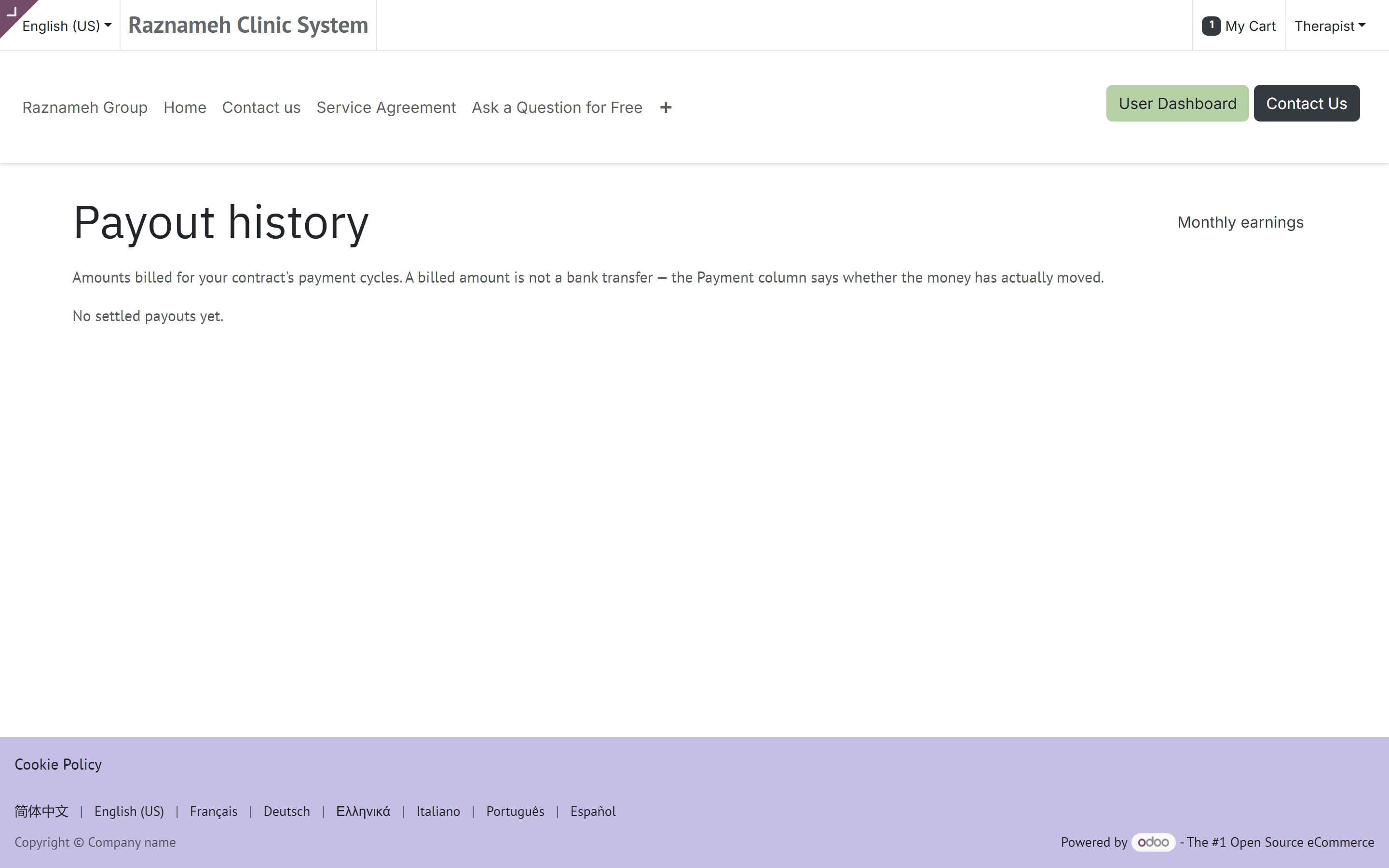Open the Cookie Policy link
Image resolution: width=1389 pixels, height=868 pixels.
[x=58, y=765]
